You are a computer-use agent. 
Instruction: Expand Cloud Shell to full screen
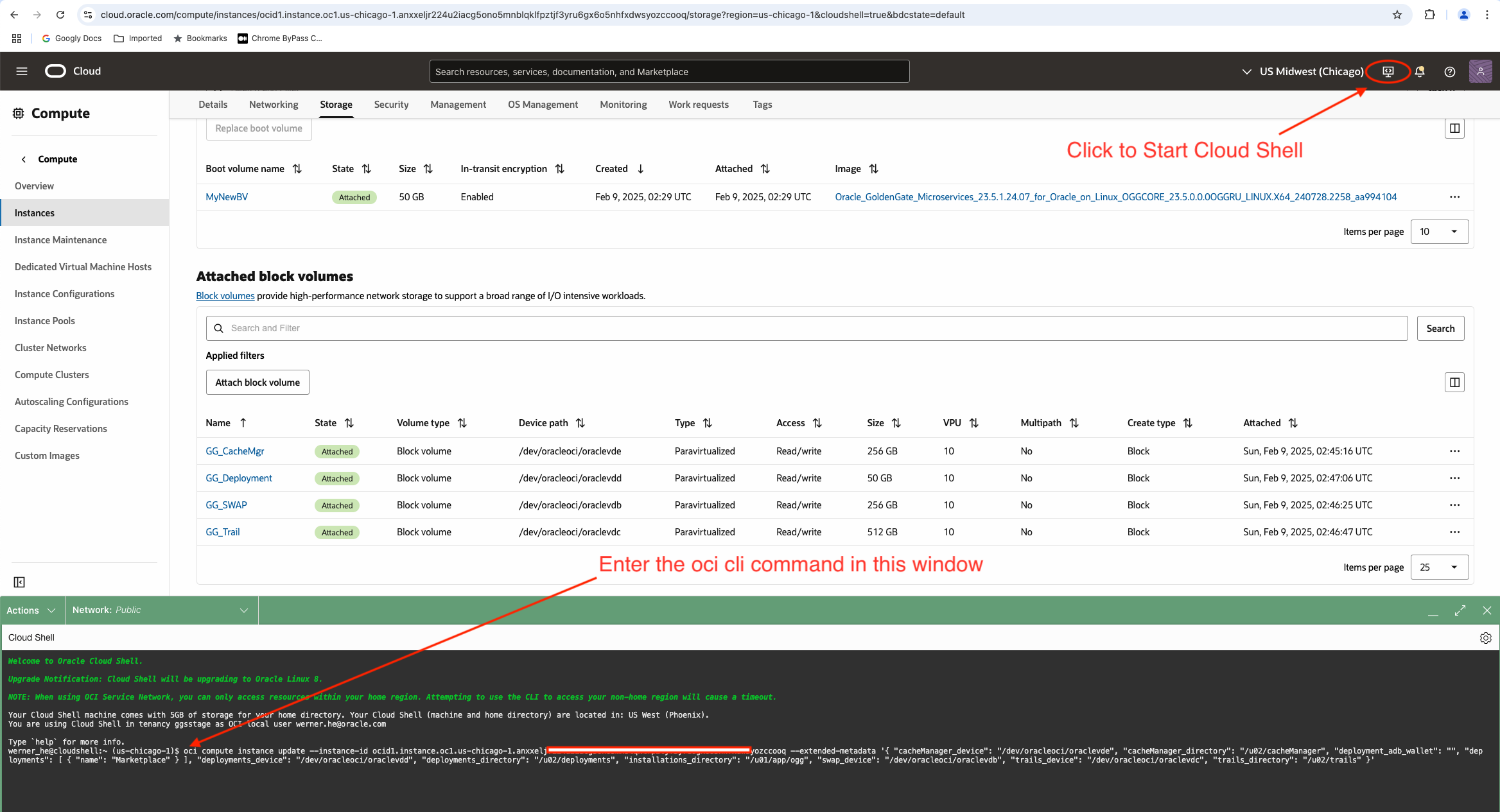pyautogui.click(x=1460, y=610)
